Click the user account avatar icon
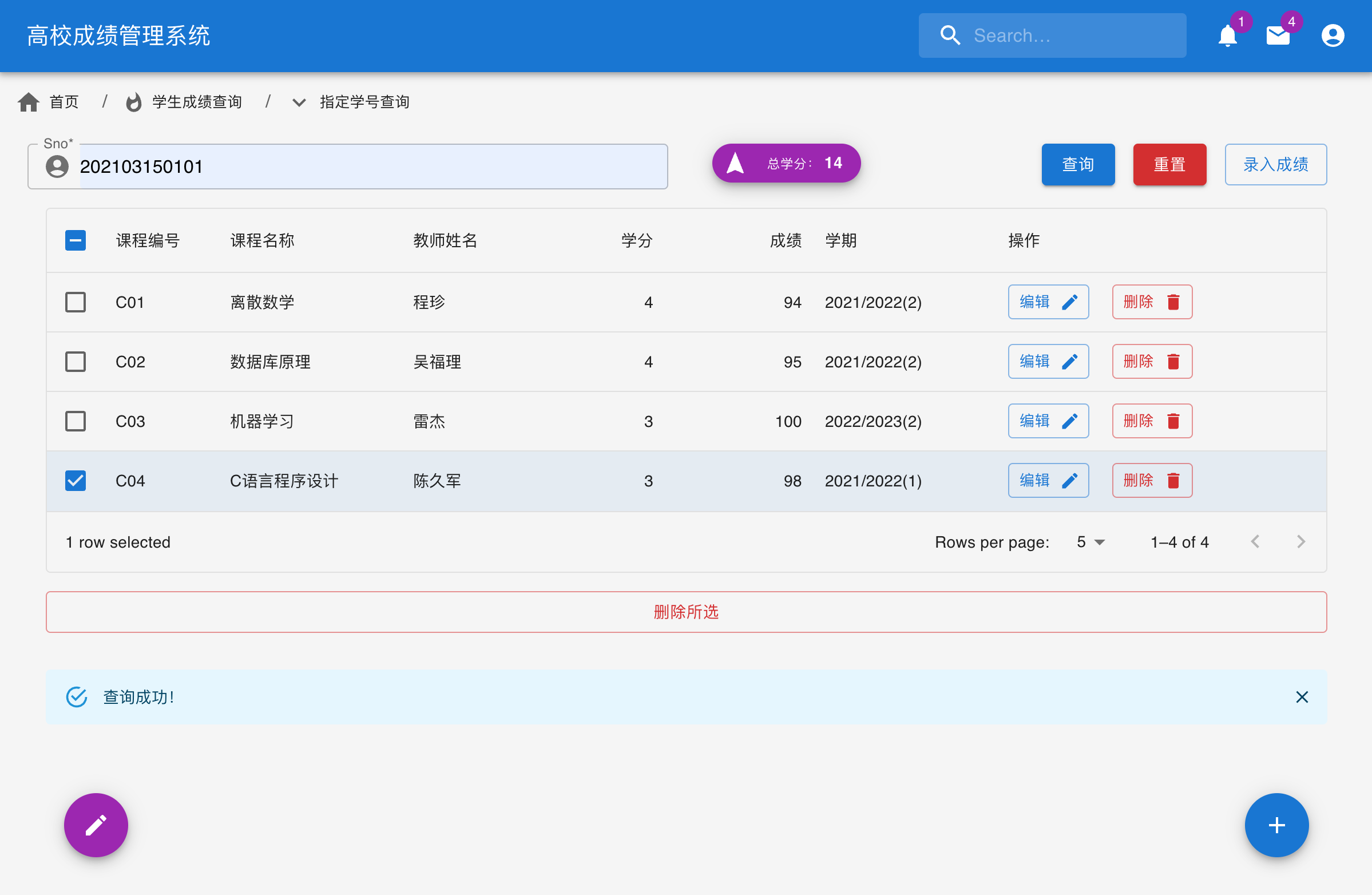Image resolution: width=1372 pixels, height=895 pixels. (x=1332, y=35)
